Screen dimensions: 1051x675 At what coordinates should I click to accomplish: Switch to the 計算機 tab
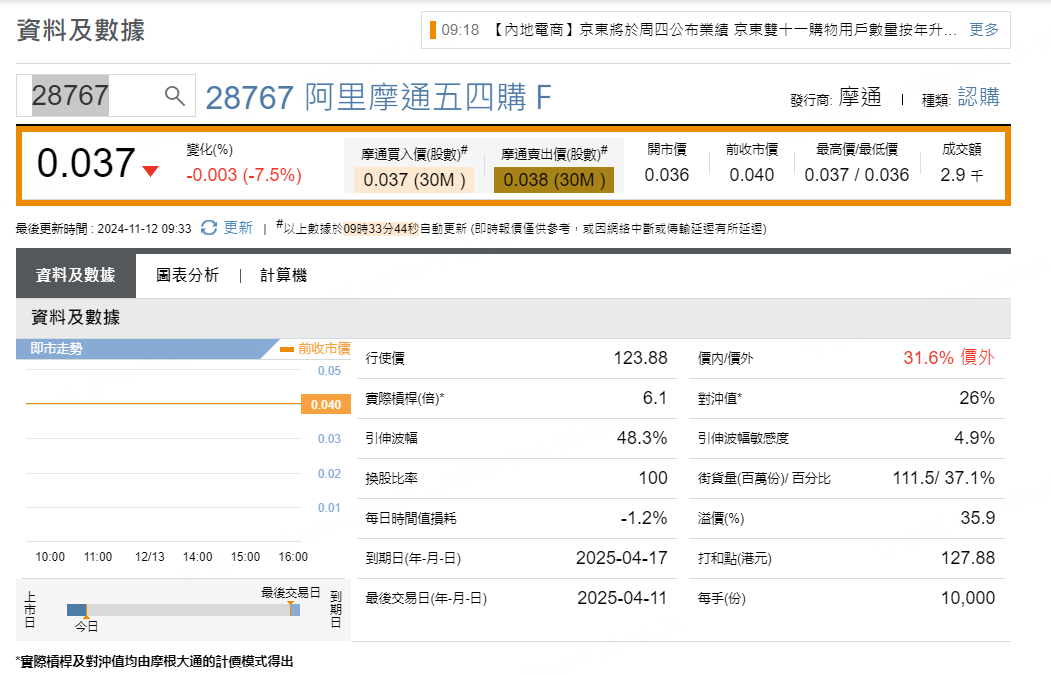click(284, 275)
